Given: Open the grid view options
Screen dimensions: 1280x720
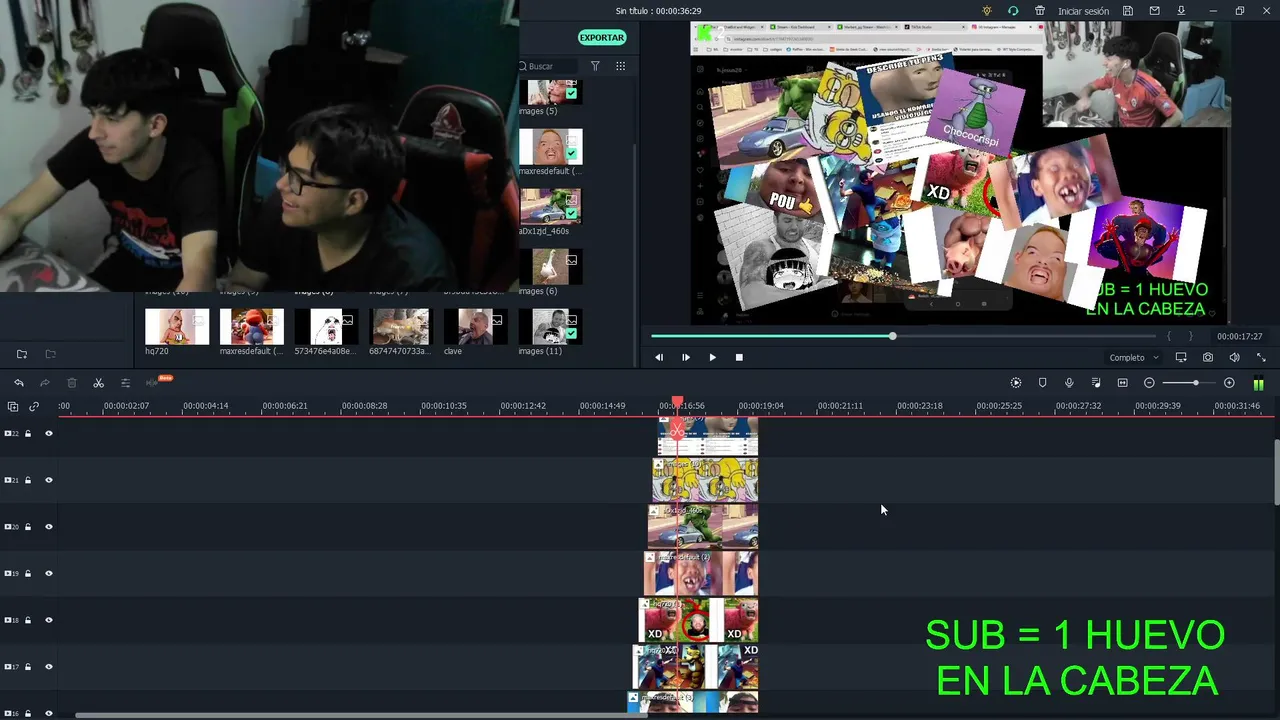Looking at the screenshot, I should [x=620, y=66].
